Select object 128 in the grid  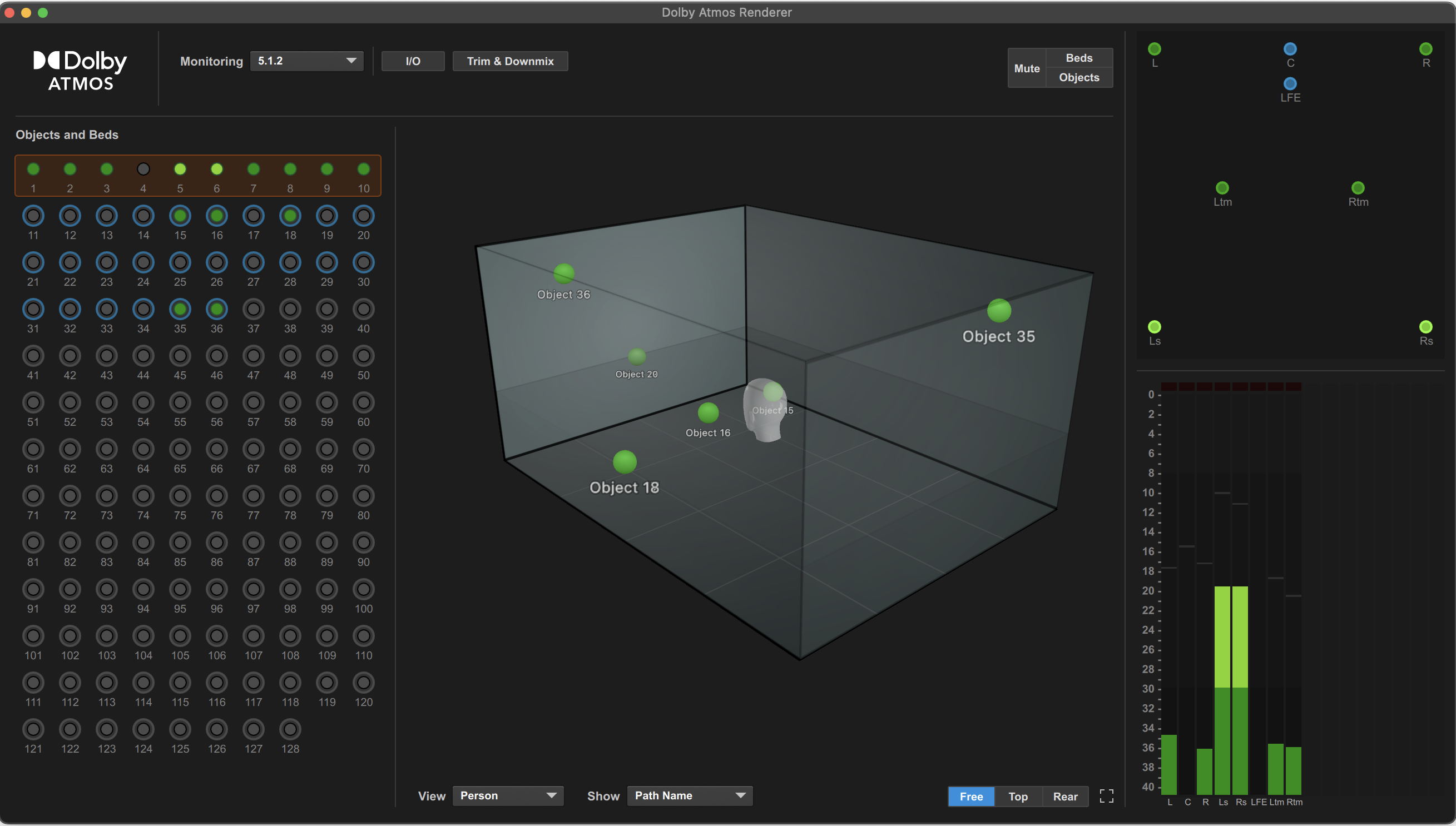[290, 729]
